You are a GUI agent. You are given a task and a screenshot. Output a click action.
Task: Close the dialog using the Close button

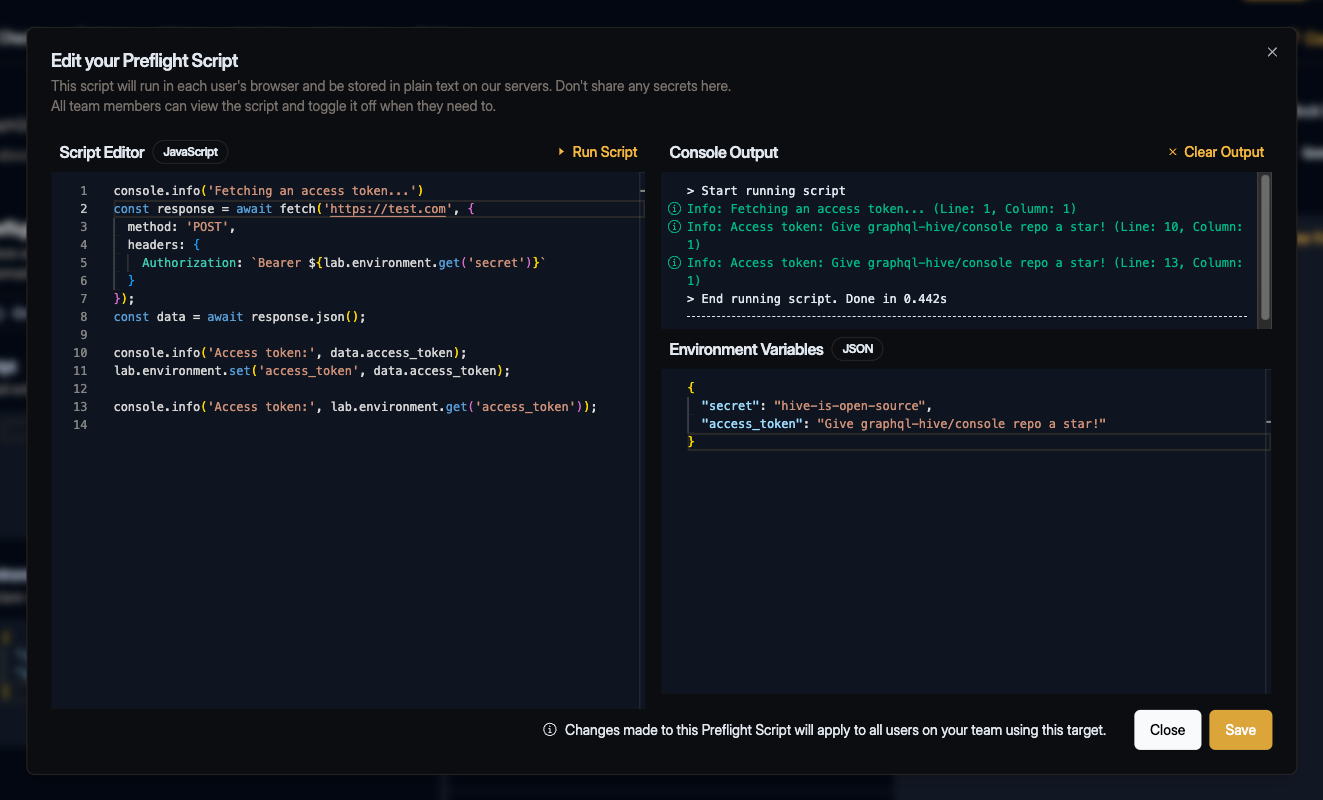1167,729
